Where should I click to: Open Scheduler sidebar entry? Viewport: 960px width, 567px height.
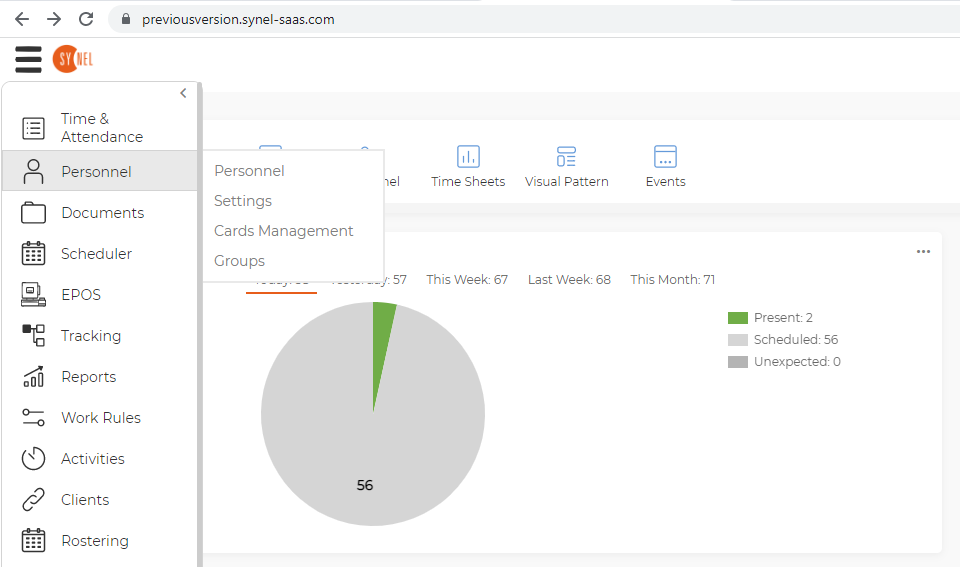[x=96, y=253]
